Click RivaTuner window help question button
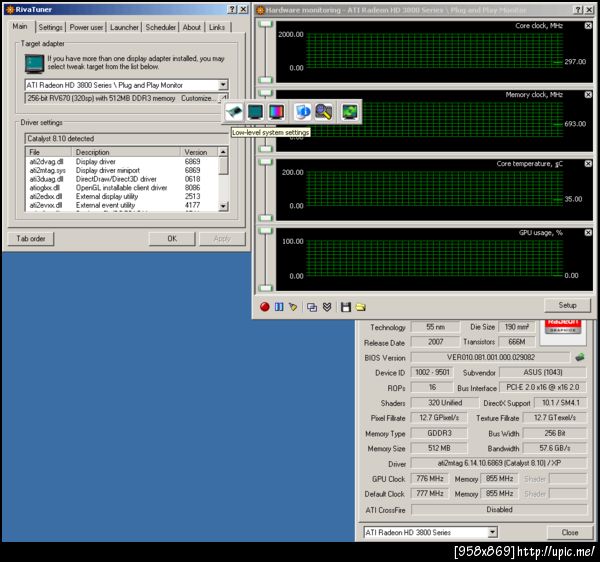The width and height of the screenshot is (600, 562). (x=232, y=9)
